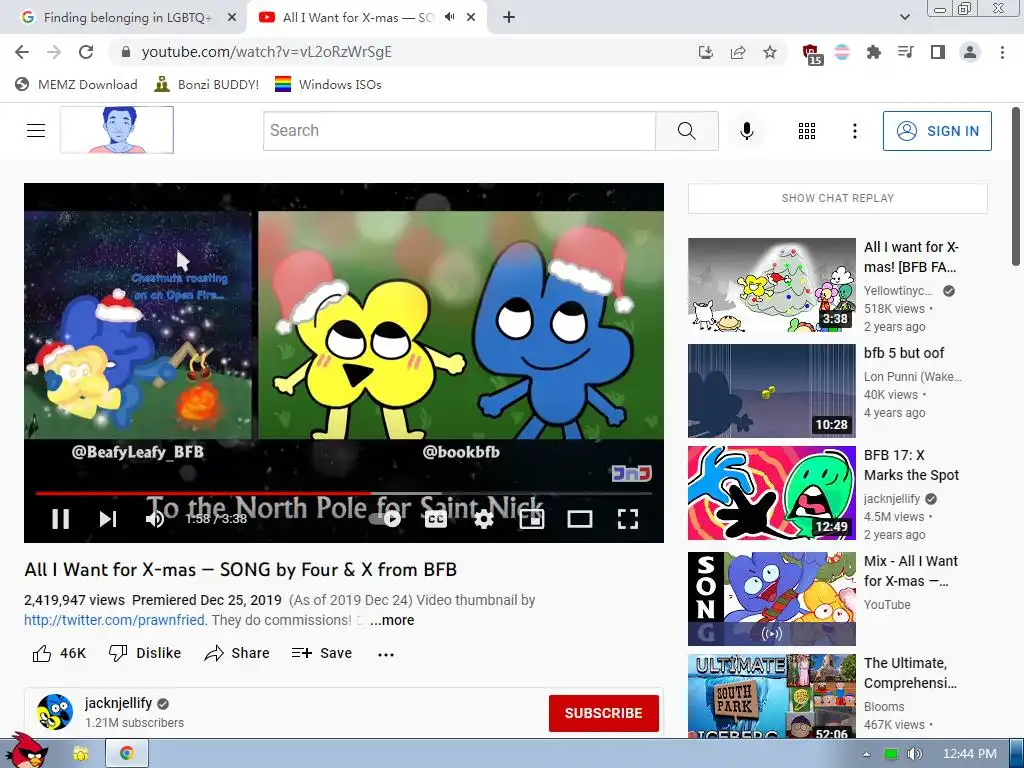Screen dimensions: 1024x768
Task: Go back in browser history
Action: tap(22, 52)
